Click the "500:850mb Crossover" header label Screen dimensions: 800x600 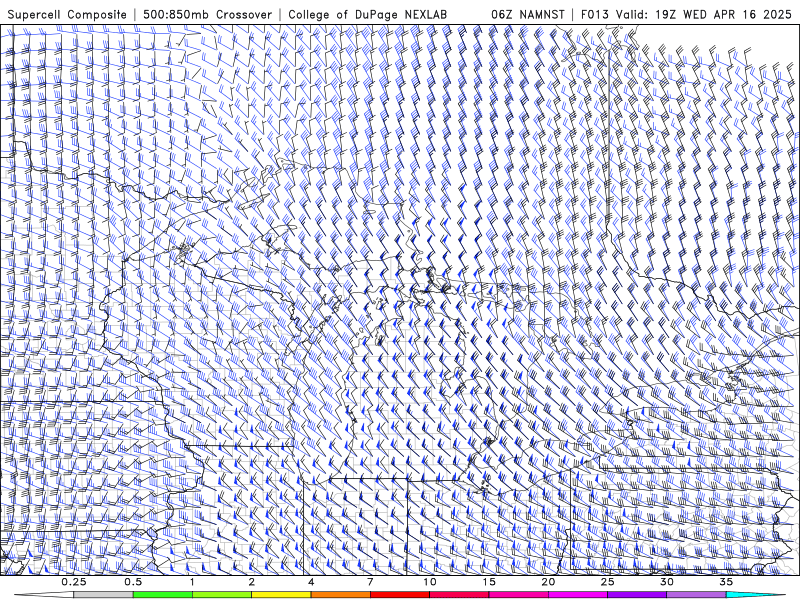[x=207, y=14]
